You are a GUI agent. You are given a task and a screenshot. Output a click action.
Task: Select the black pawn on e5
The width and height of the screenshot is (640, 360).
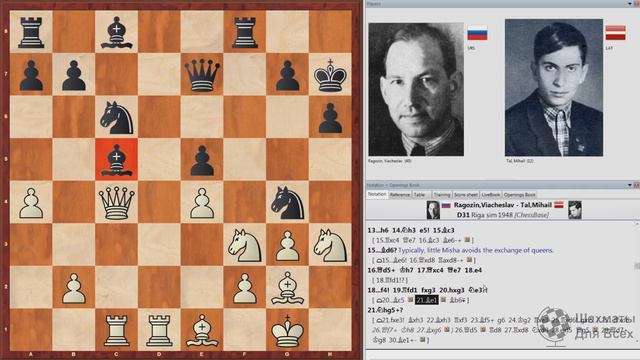[202, 160]
